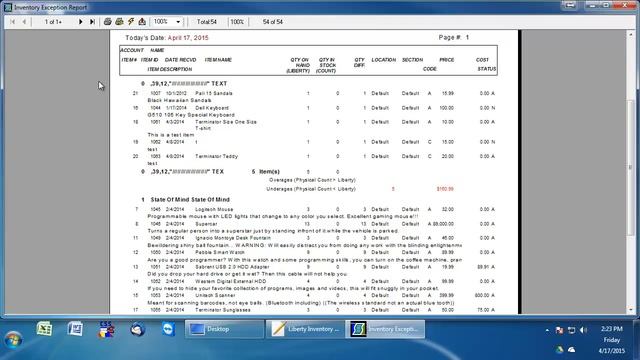Open the volume control tray icon
Screen dimensions: 640x360
coord(583,330)
